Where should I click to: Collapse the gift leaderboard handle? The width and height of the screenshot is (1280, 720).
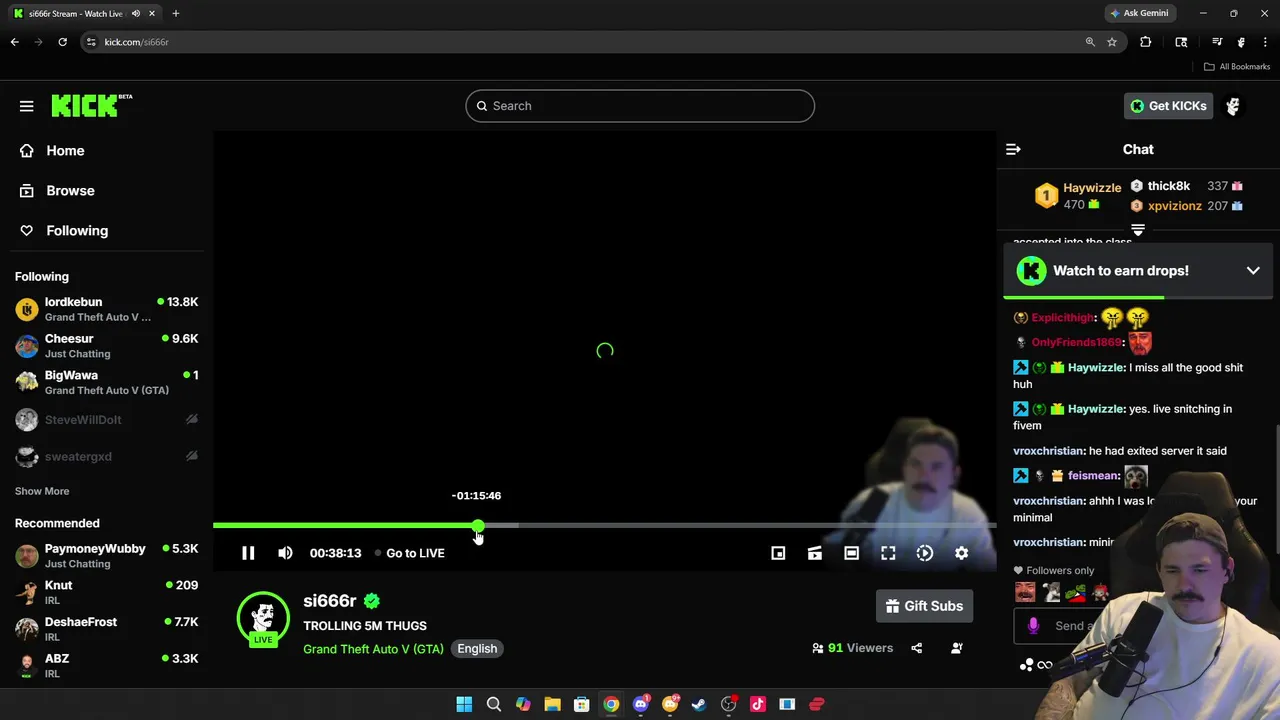click(x=1138, y=230)
